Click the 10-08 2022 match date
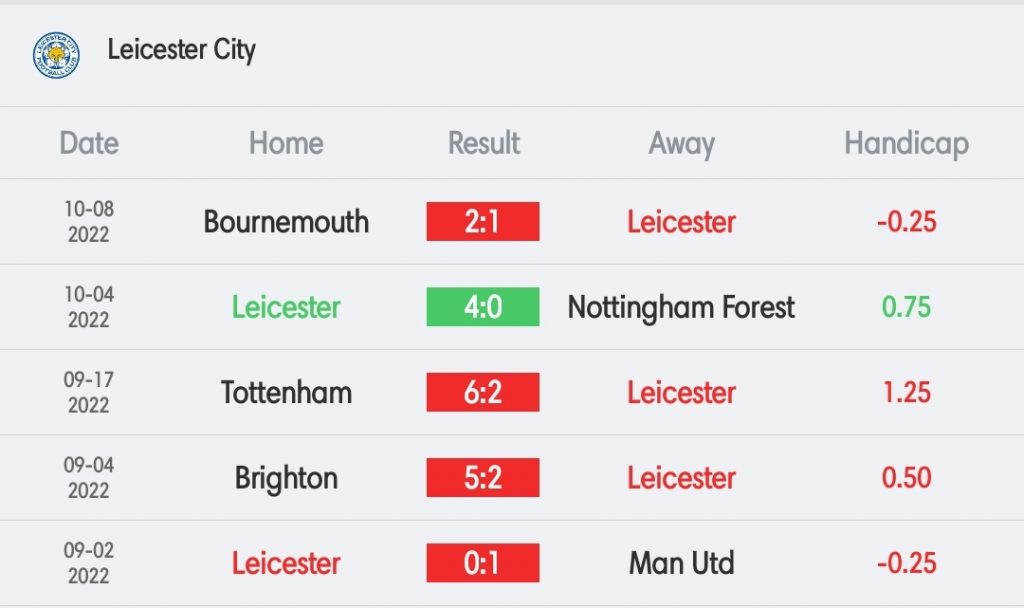1024x608 pixels. 89,221
